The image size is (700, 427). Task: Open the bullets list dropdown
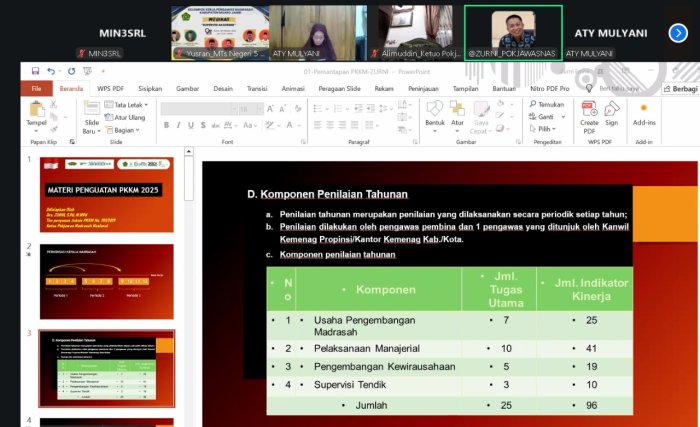coord(327,109)
